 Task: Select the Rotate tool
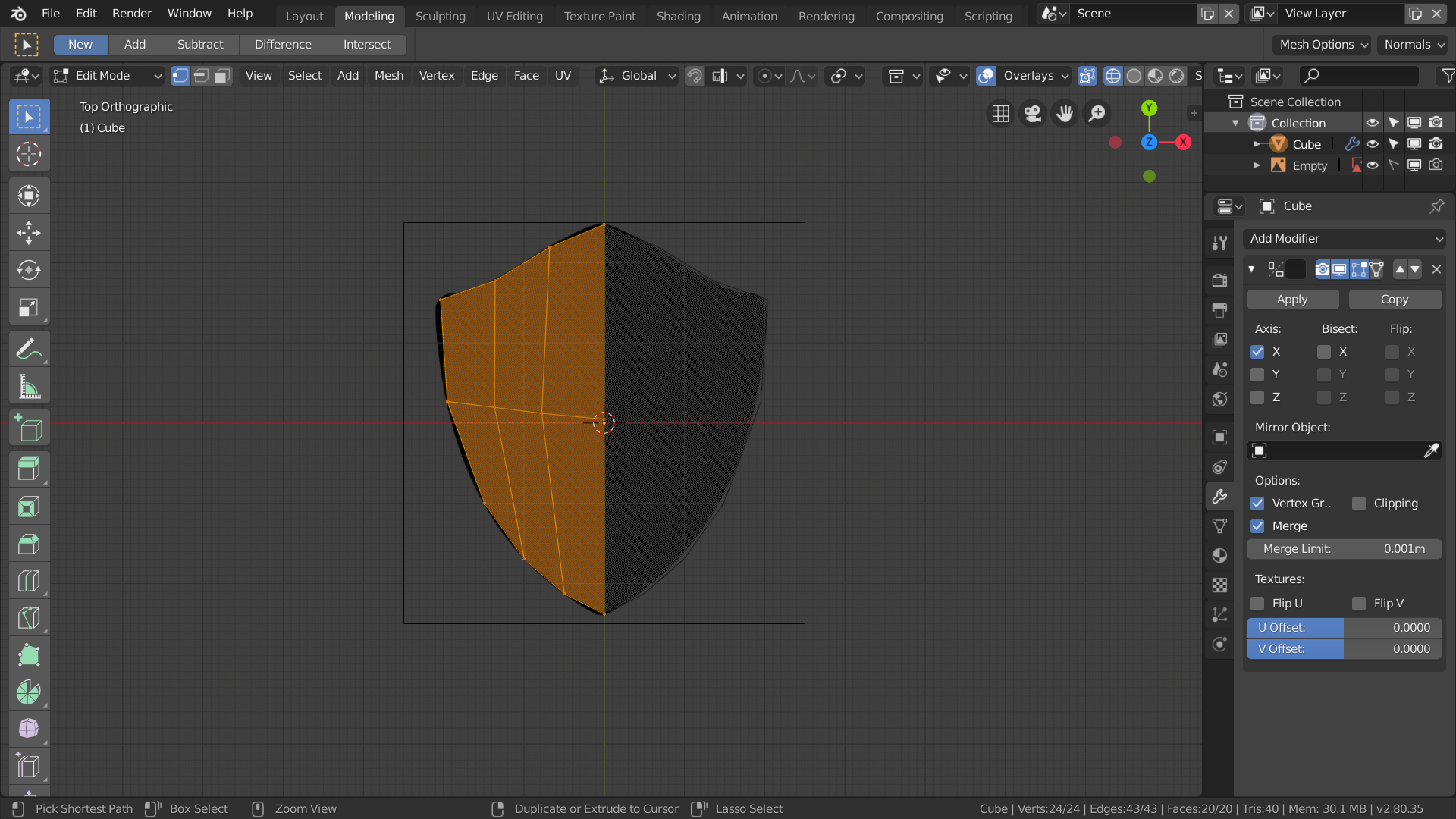(29, 270)
